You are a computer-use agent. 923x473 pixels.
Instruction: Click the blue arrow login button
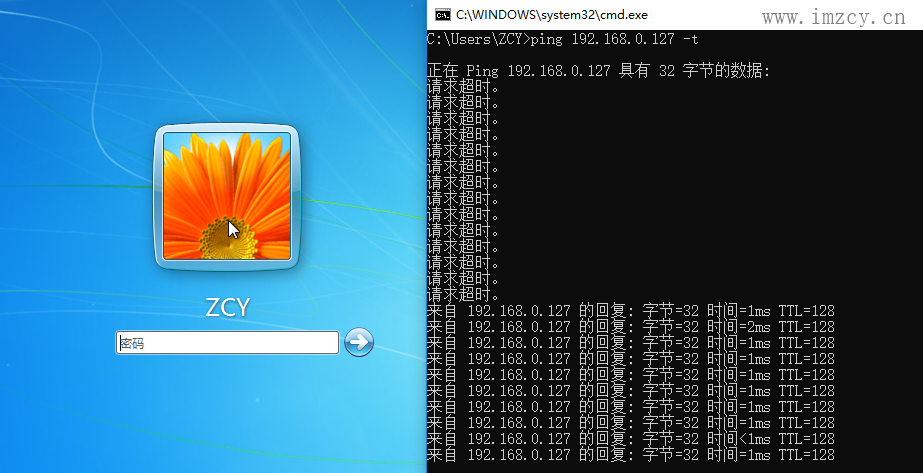358,342
